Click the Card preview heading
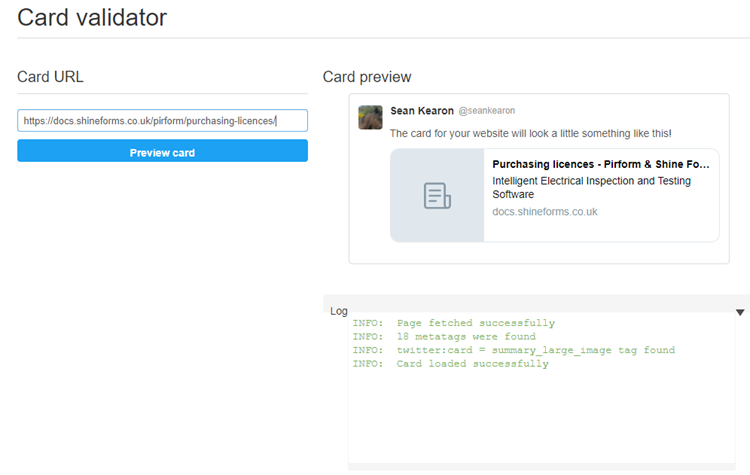This screenshot has height=475, width=750. pos(367,77)
